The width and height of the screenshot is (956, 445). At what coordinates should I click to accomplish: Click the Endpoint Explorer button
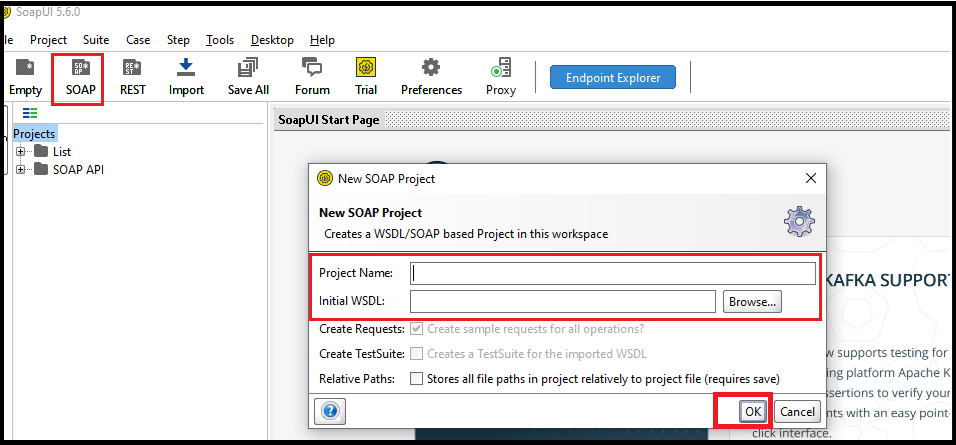pyautogui.click(x=613, y=78)
